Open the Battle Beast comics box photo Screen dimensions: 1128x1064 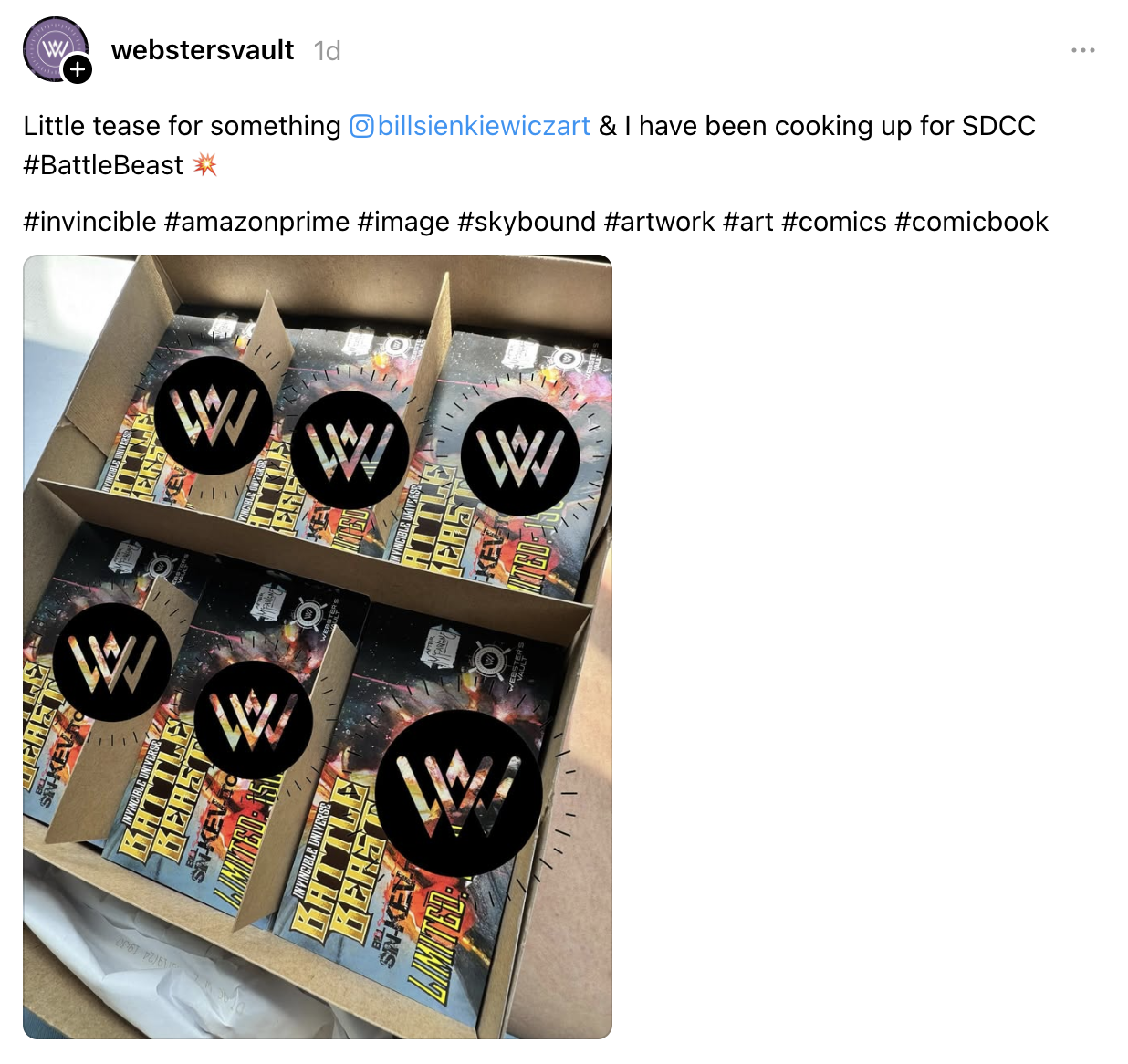pyautogui.click(x=318, y=646)
